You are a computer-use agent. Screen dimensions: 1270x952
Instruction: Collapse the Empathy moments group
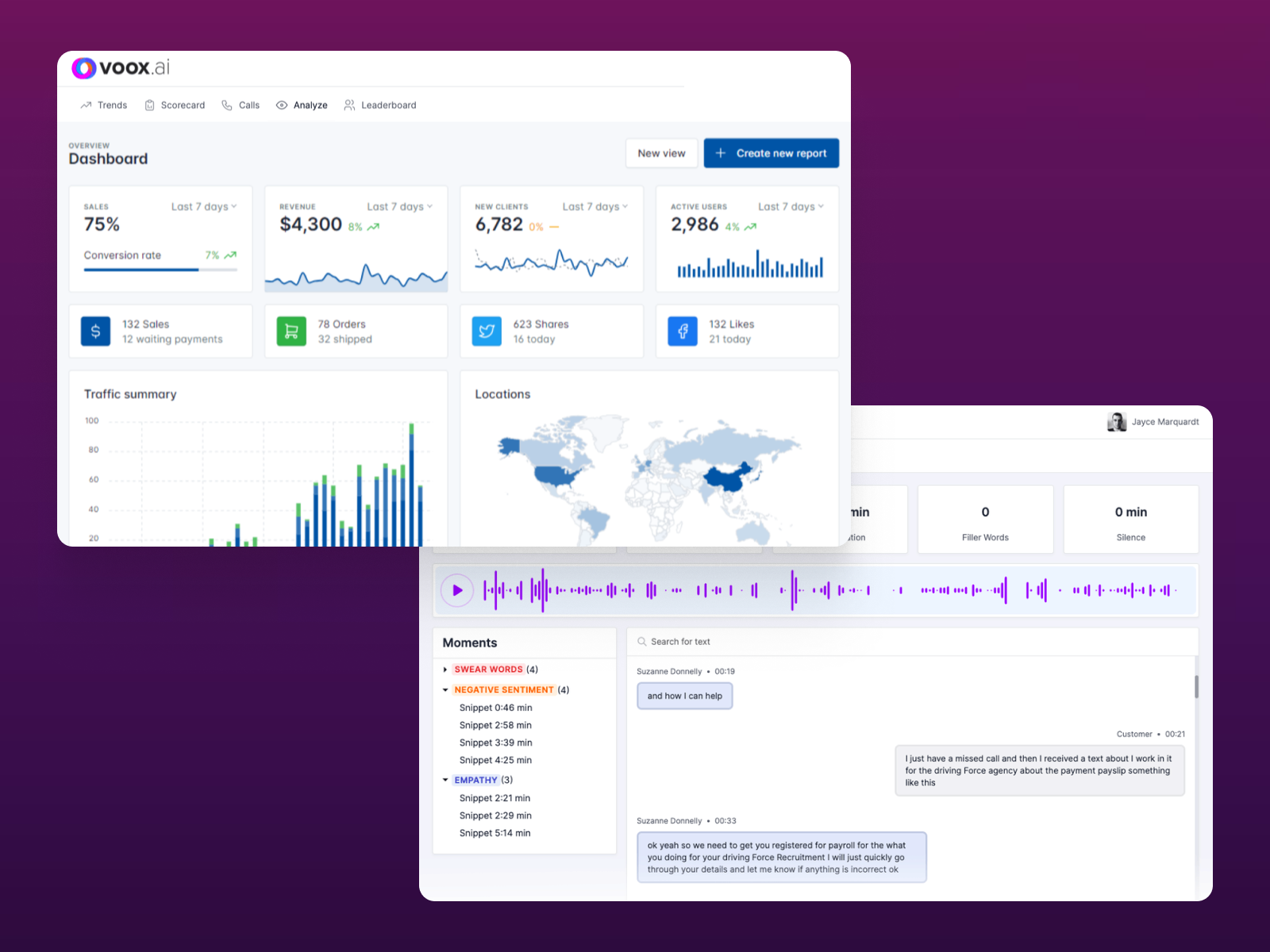pos(445,780)
